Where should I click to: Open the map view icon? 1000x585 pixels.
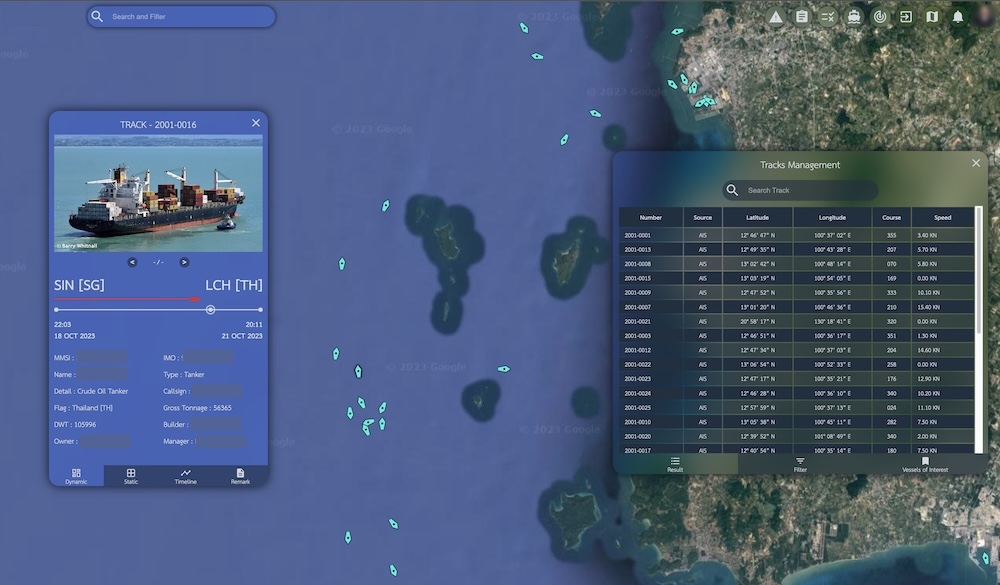point(933,16)
